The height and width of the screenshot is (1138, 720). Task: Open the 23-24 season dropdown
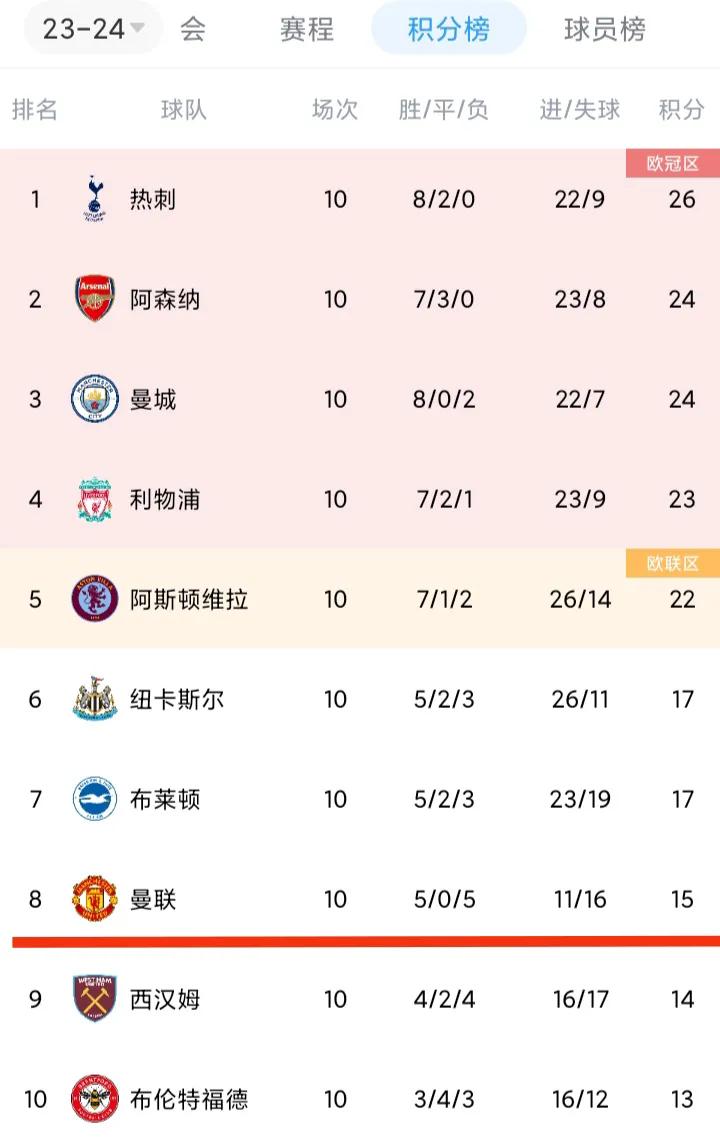pyautogui.click(x=94, y=29)
